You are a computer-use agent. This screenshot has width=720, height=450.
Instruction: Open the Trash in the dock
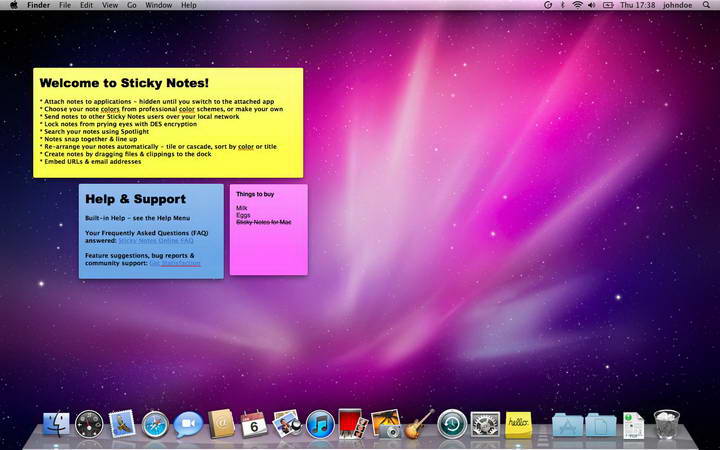click(666, 424)
